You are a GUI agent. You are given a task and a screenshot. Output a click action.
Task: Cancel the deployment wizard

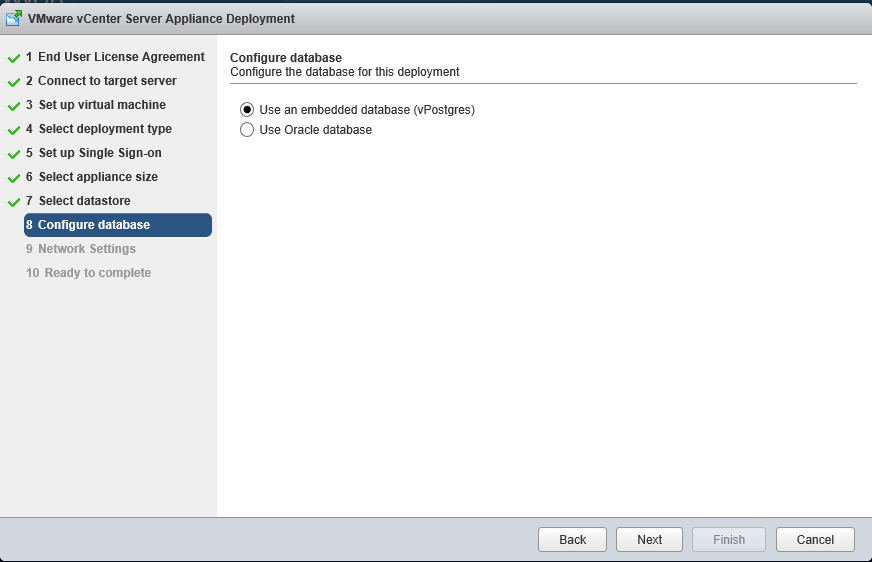pos(815,539)
